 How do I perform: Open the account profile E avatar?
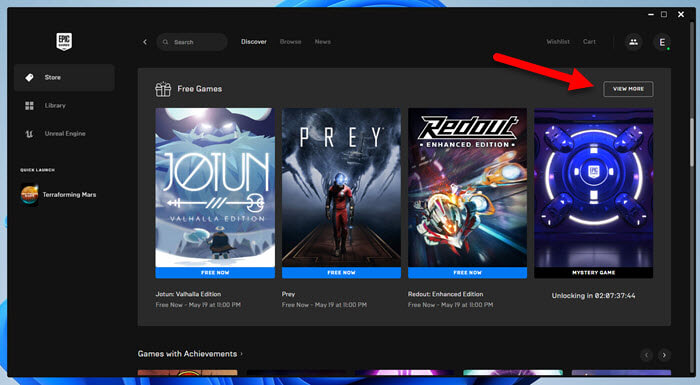pos(662,42)
